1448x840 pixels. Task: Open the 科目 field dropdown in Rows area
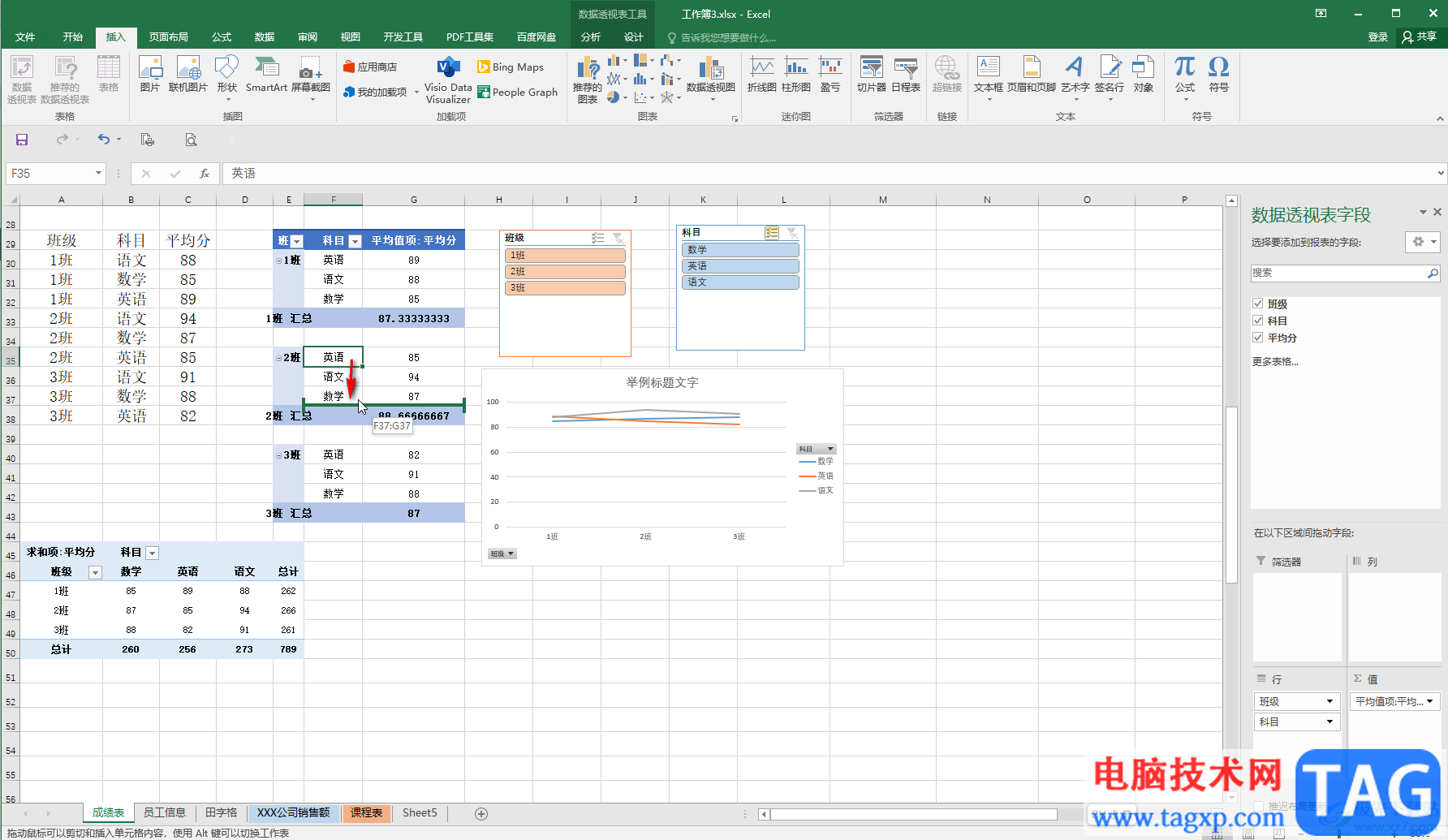pos(1329,722)
